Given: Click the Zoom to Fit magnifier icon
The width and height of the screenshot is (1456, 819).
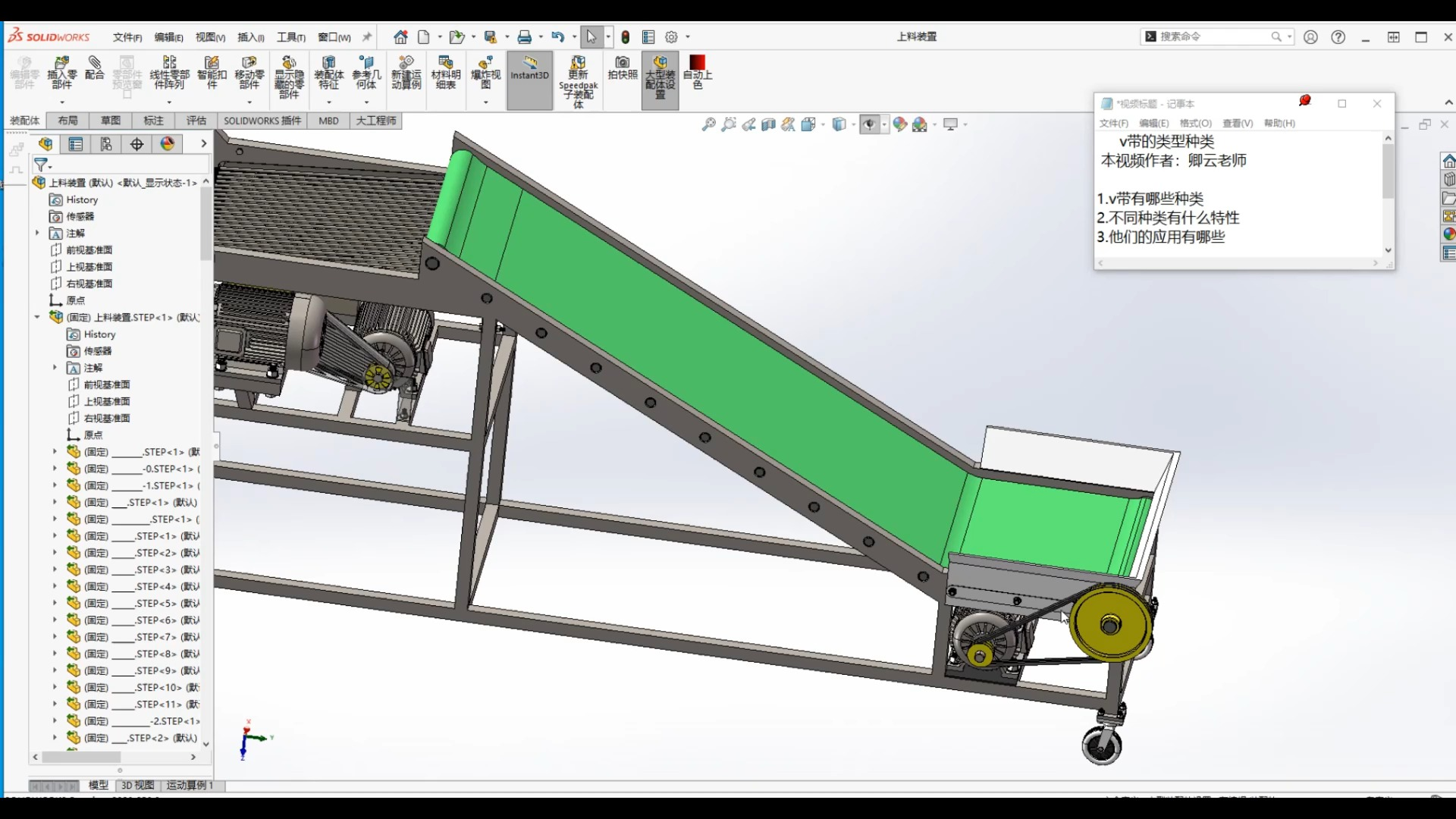Looking at the screenshot, I should (708, 124).
